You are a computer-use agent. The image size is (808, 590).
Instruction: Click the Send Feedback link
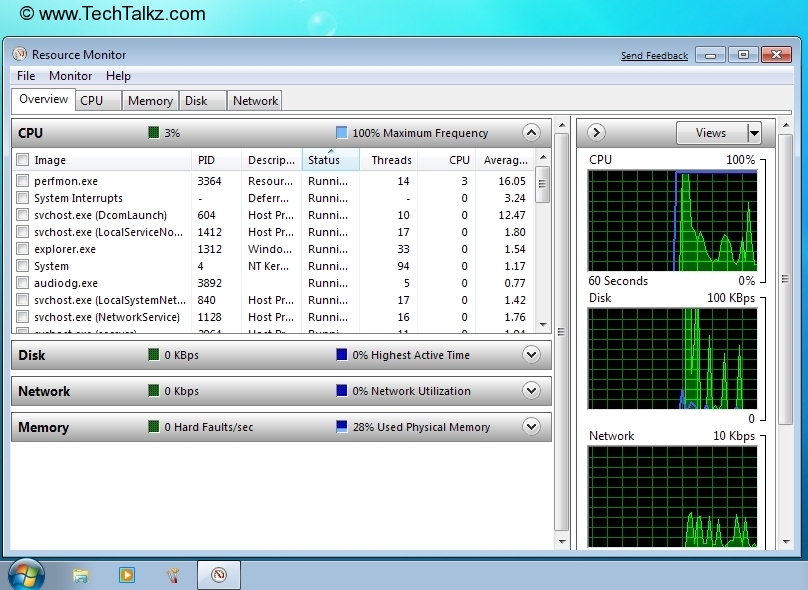pos(654,55)
